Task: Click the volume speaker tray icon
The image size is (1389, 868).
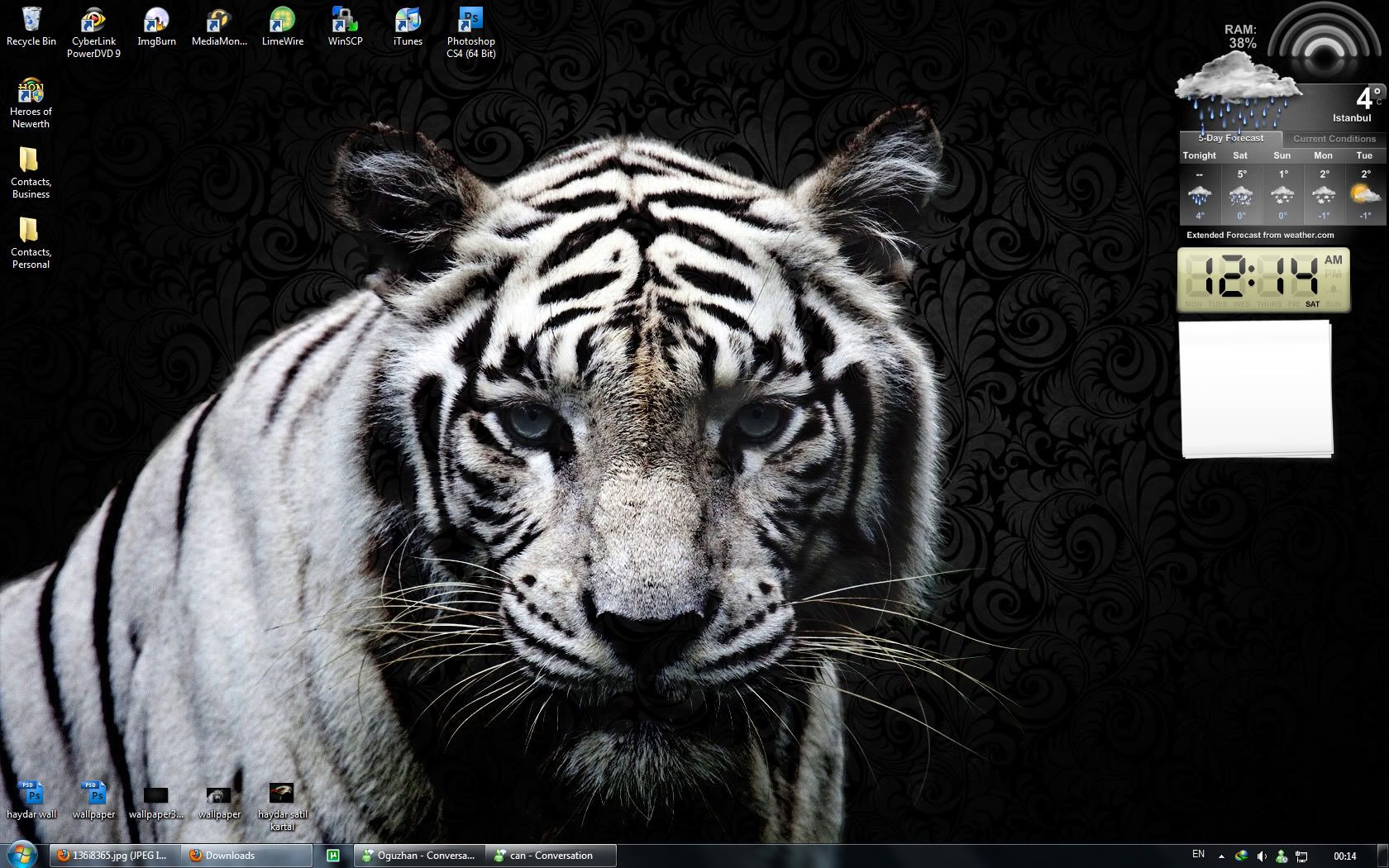Action: pyautogui.click(x=1262, y=856)
